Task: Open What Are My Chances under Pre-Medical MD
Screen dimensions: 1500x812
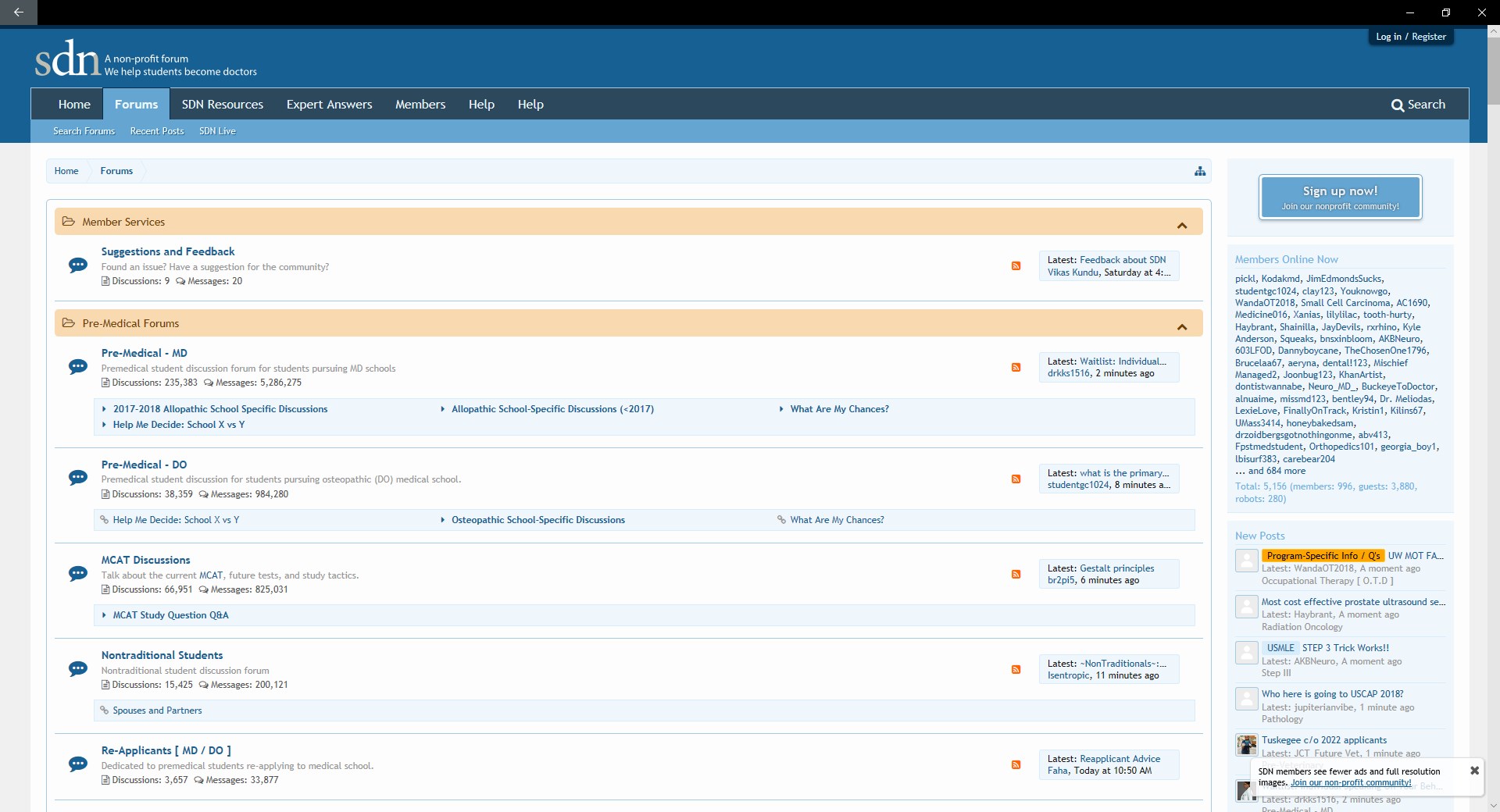Action: (x=839, y=409)
